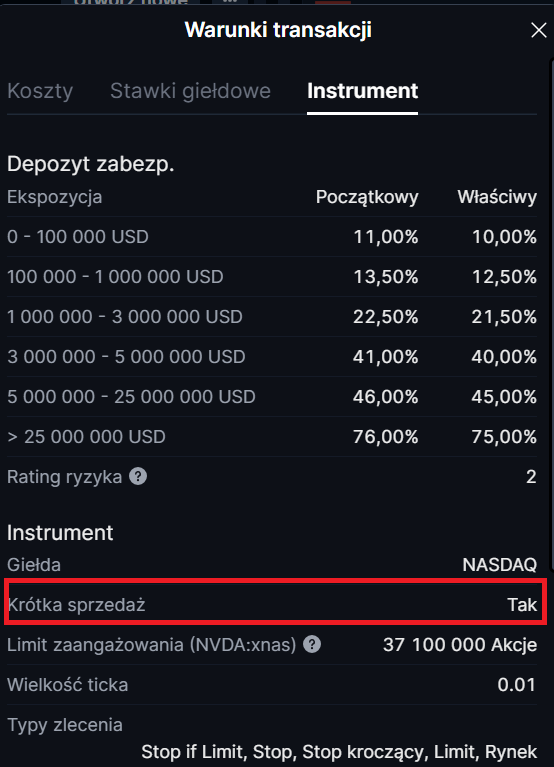Open the help icon next to Rating ryzyka

138,476
